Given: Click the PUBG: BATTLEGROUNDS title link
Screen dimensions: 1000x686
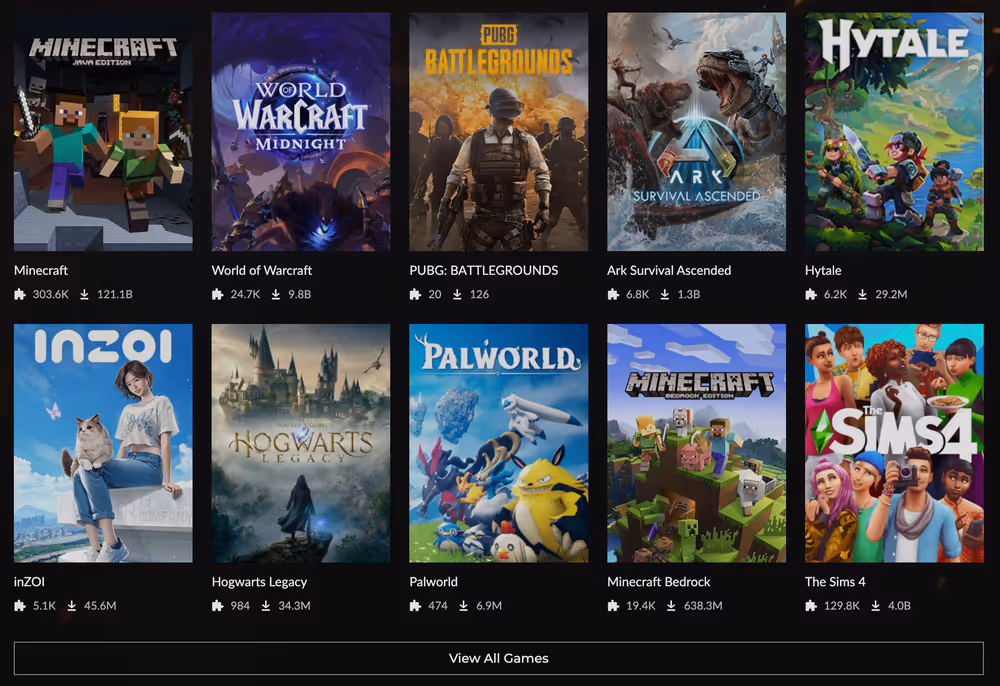Looking at the screenshot, I should [483, 270].
